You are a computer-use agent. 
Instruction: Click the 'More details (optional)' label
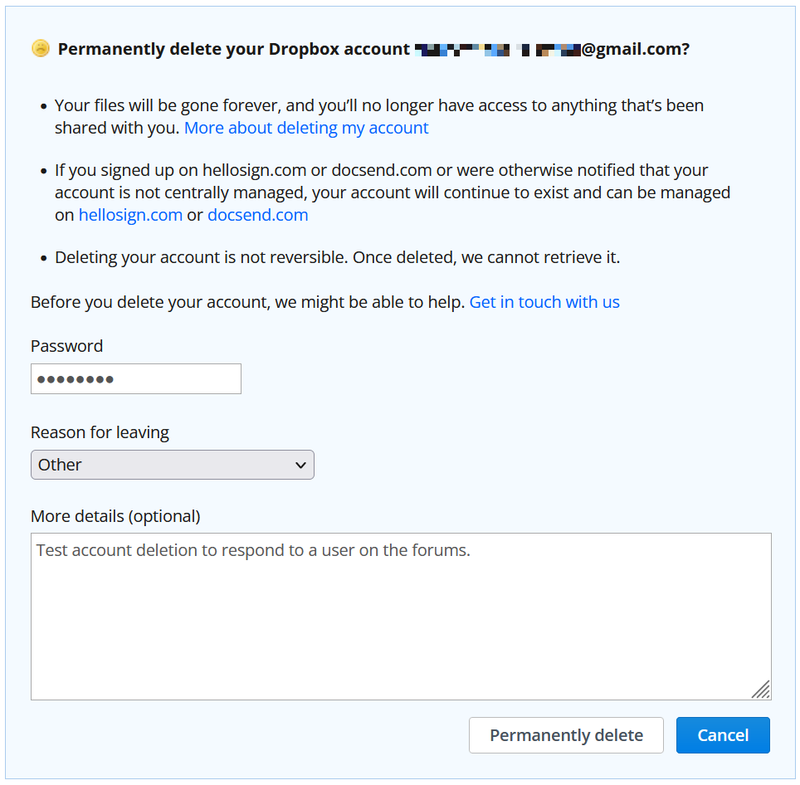coord(115,517)
